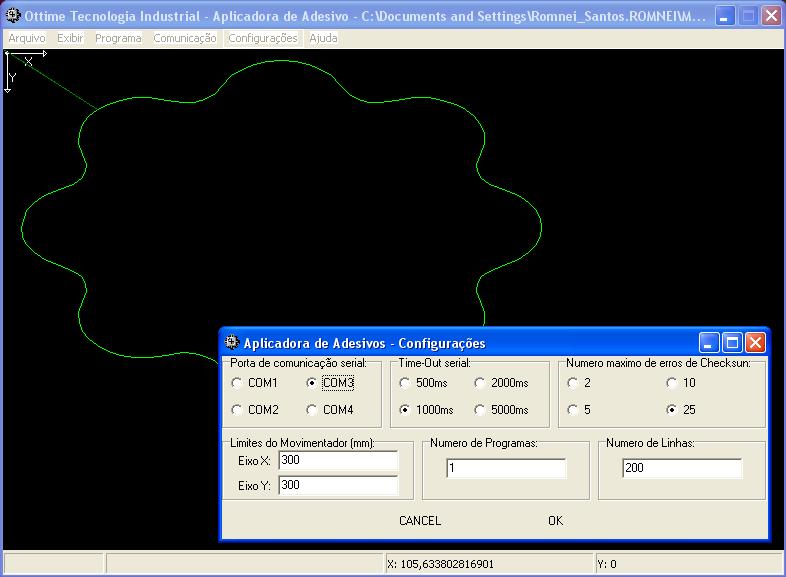
Task: Choose the 5000ms time-out option
Action: coord(480,410)
